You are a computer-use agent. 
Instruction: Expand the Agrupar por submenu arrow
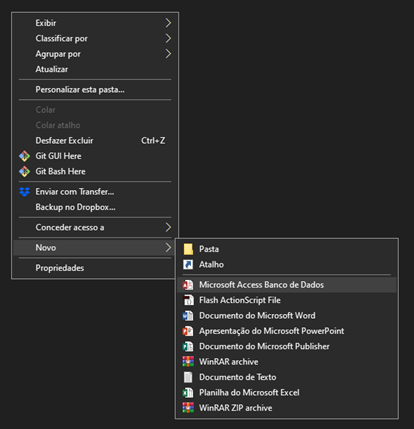pos(168,54)
